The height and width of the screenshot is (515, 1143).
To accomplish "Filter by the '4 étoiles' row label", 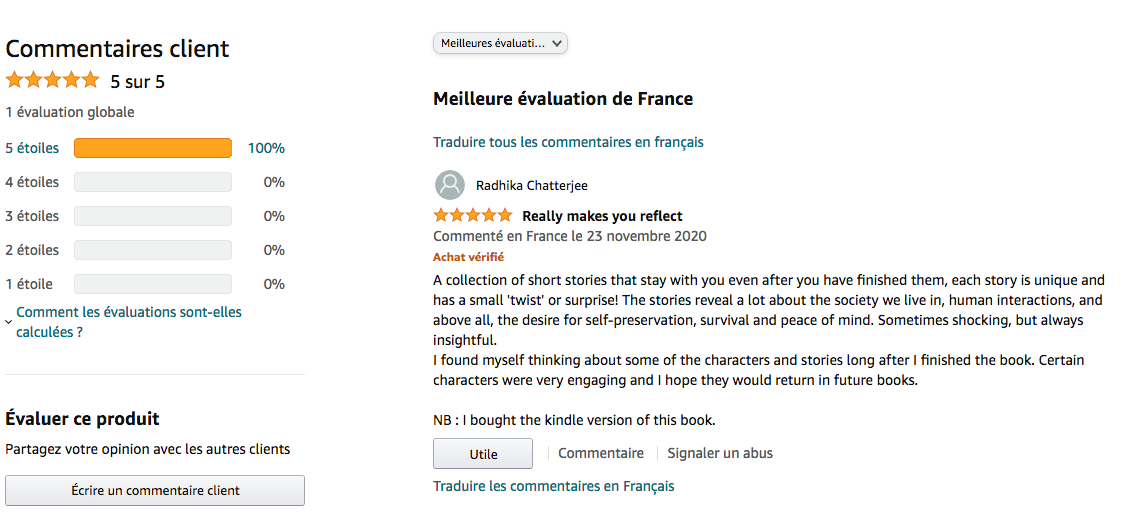I will (x=32, y=182).
